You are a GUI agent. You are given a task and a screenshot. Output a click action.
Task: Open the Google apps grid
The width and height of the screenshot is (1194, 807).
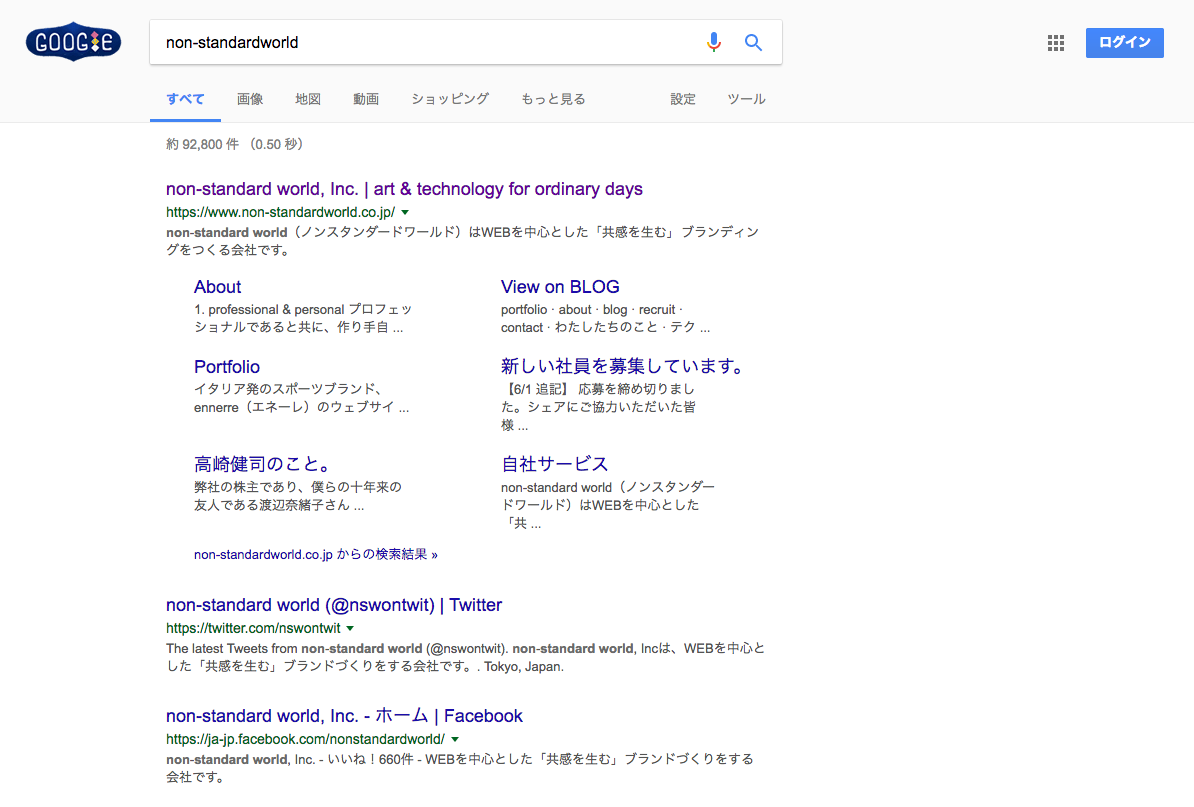[x=1055, y=43]
